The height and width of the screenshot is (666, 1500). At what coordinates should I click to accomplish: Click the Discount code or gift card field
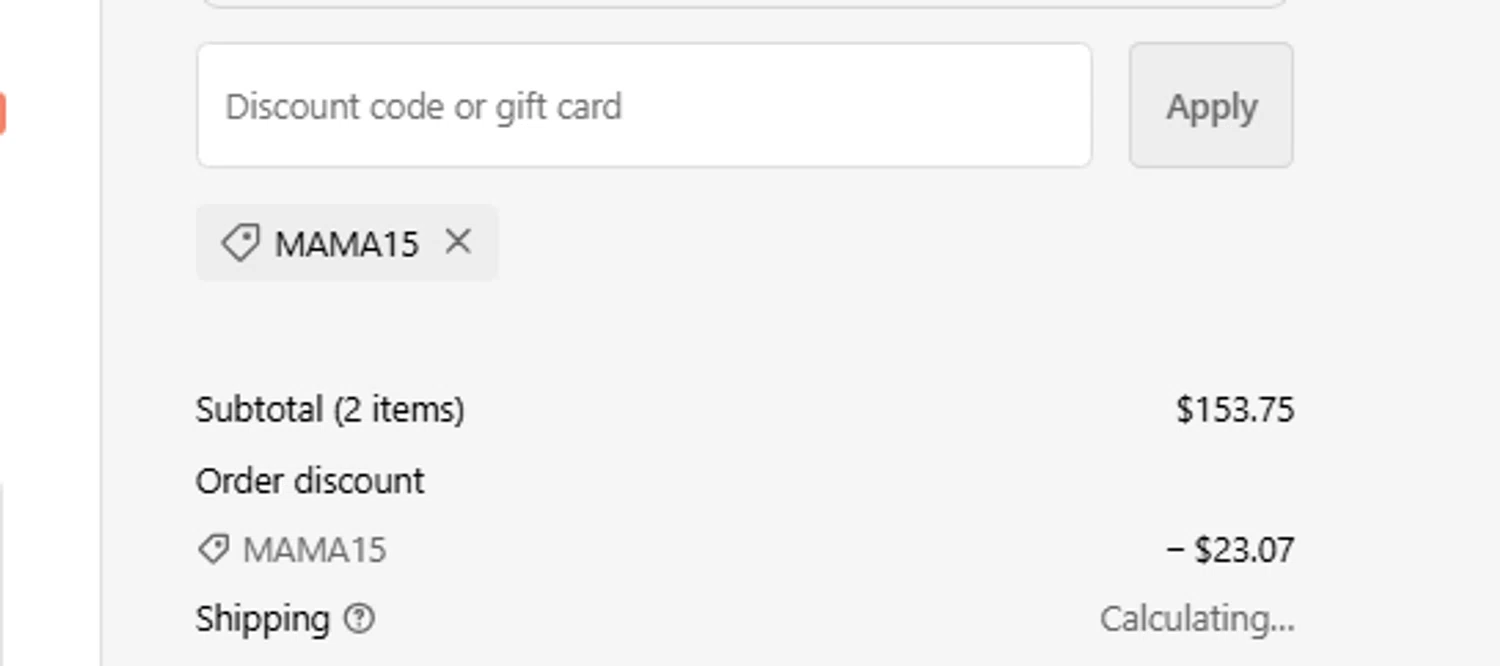point(643,106)
